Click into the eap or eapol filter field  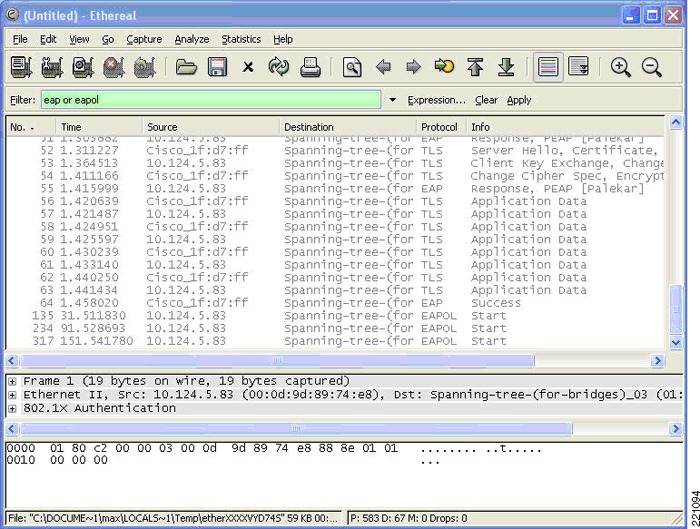211,100
